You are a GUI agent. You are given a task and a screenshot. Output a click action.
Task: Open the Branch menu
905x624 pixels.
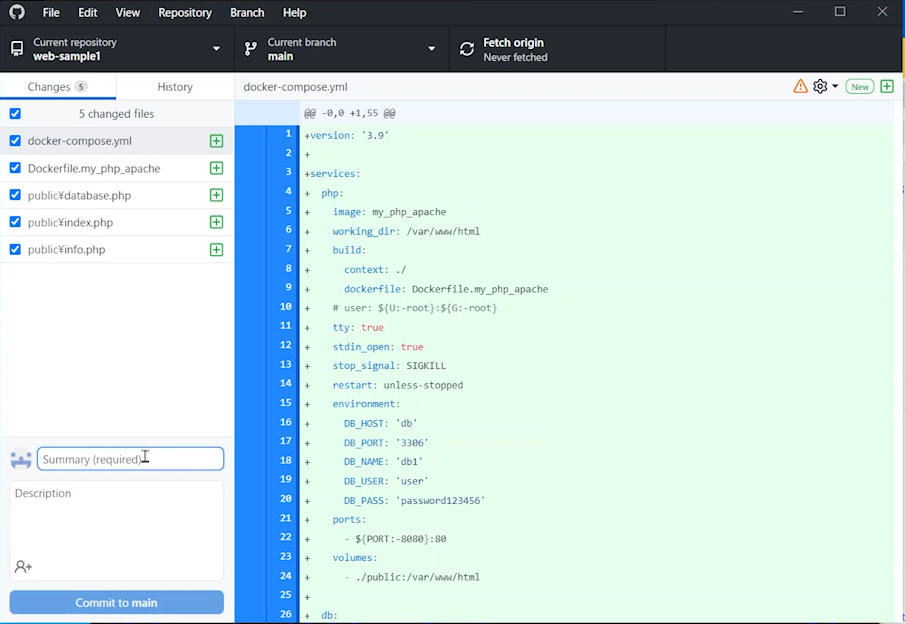point(247,13)
